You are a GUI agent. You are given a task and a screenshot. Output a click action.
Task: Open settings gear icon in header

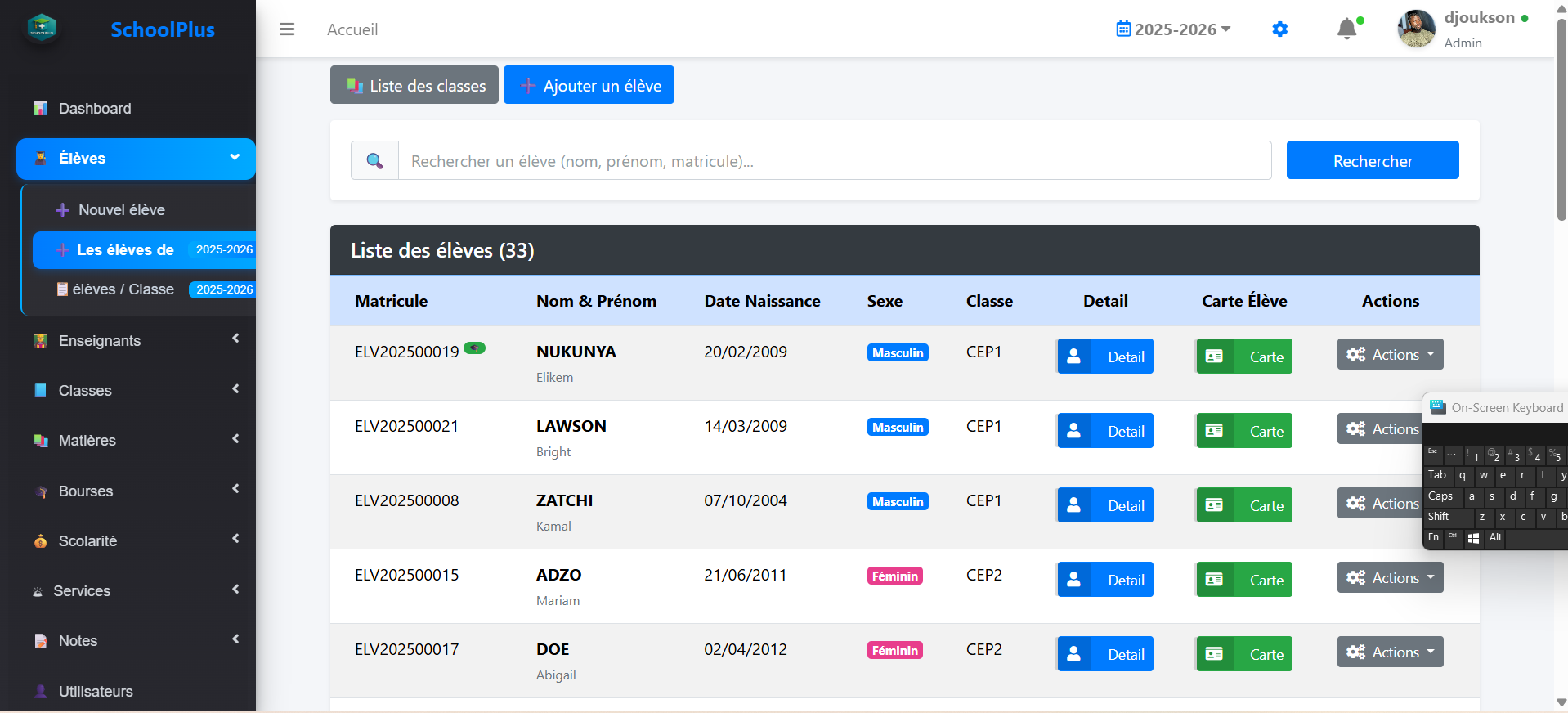[x=1279, y=29]
